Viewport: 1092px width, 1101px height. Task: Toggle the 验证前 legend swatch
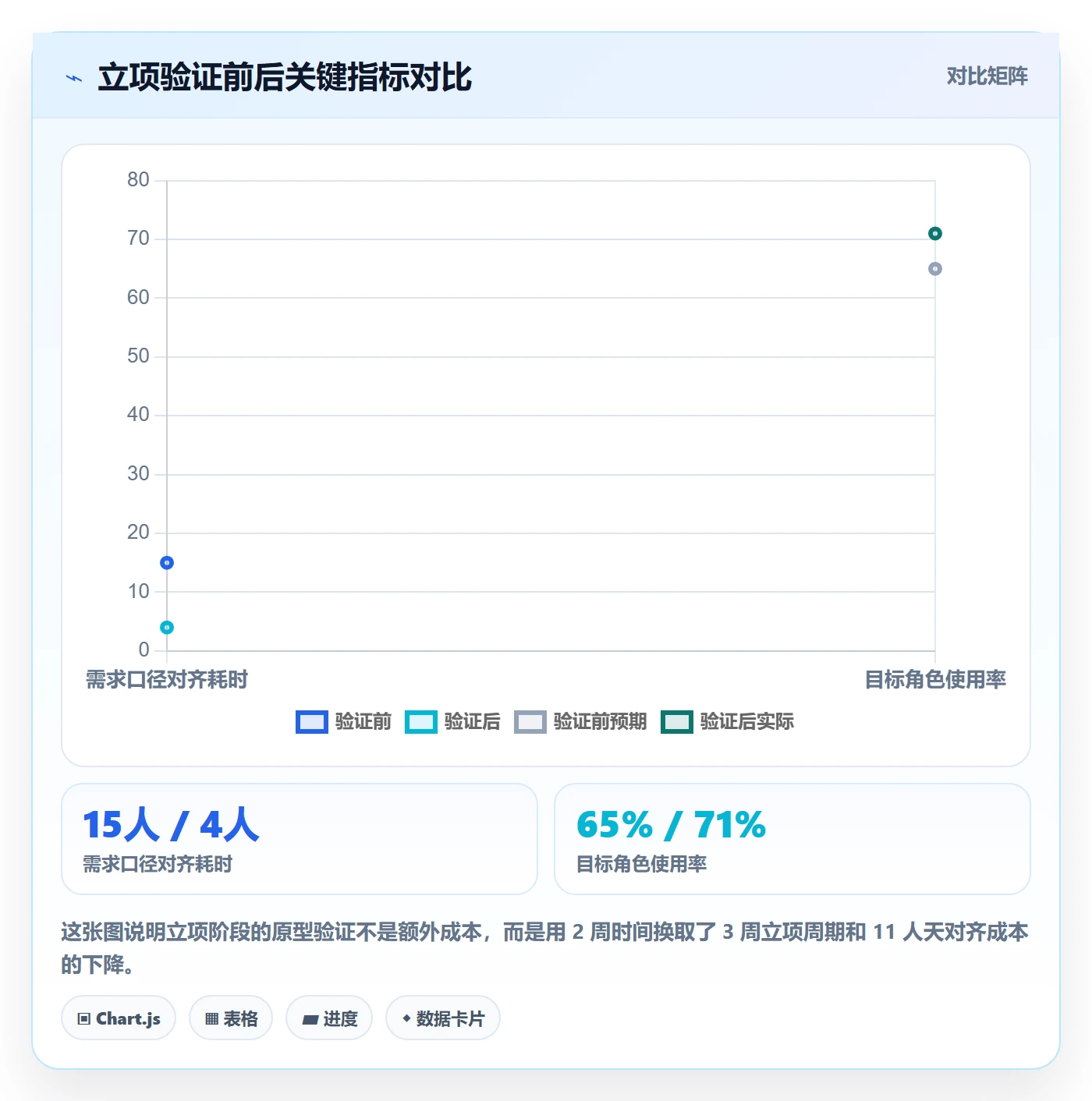click(x=311, y=722)
